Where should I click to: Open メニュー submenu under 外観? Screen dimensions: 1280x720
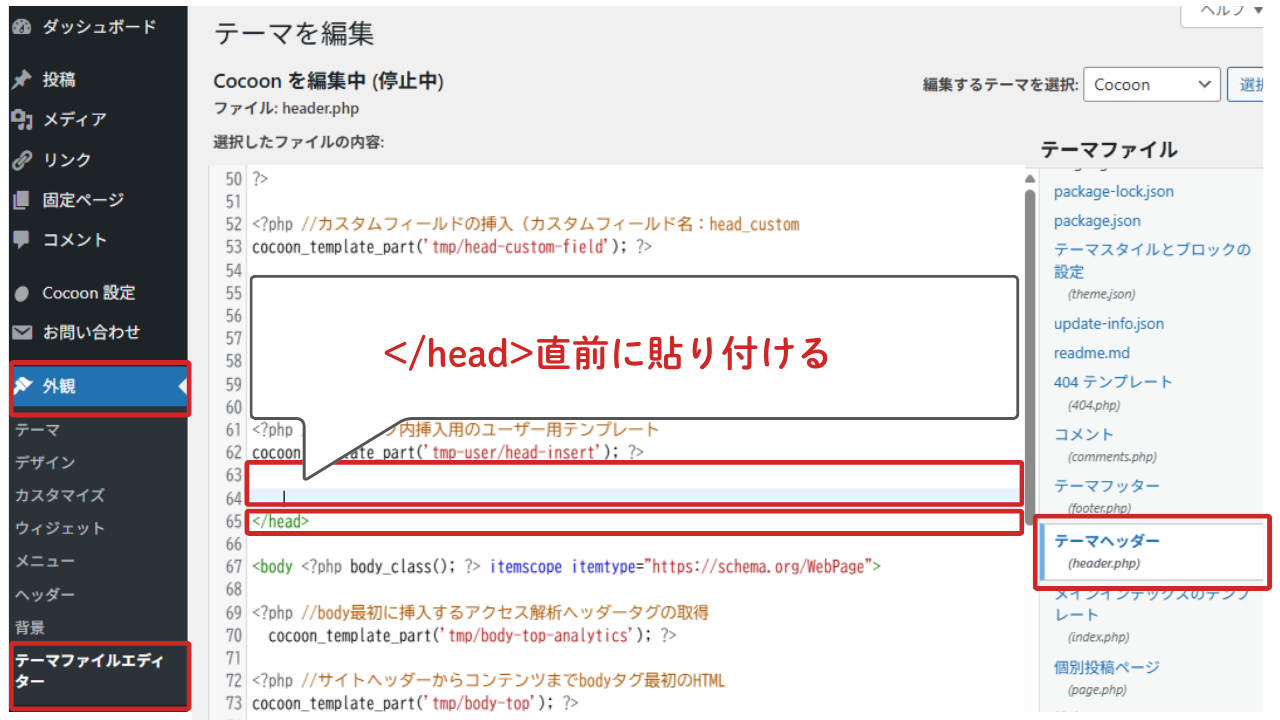point(45,562)
